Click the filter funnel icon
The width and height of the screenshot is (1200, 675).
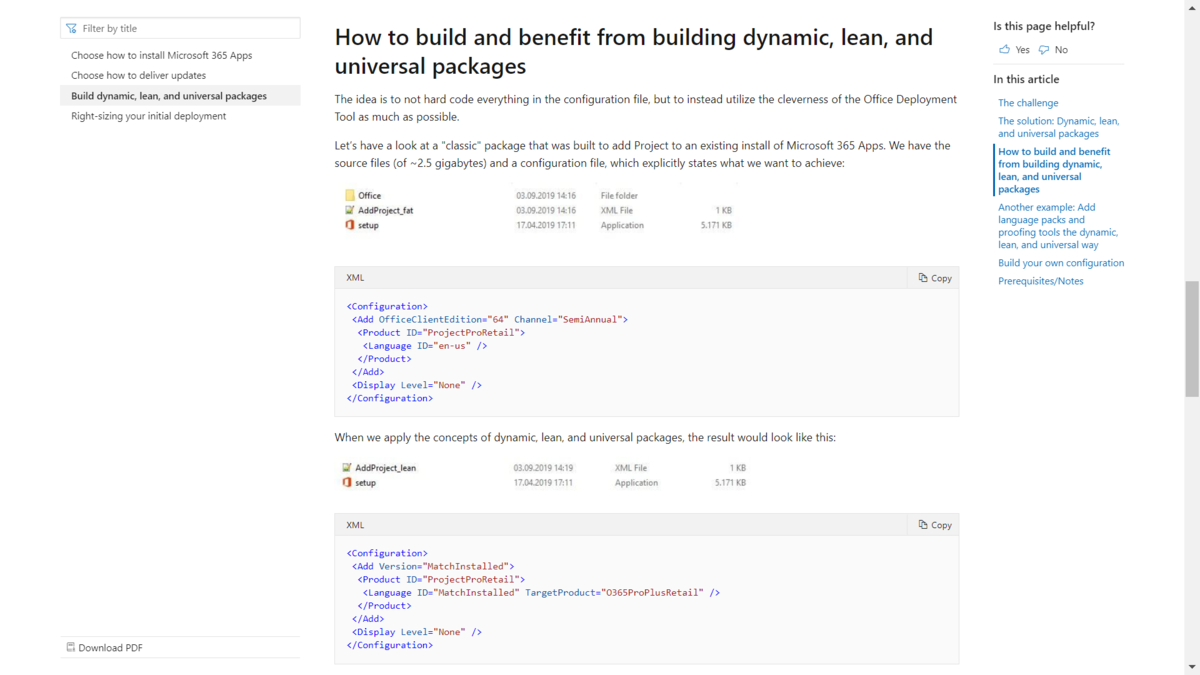[71, 28]
